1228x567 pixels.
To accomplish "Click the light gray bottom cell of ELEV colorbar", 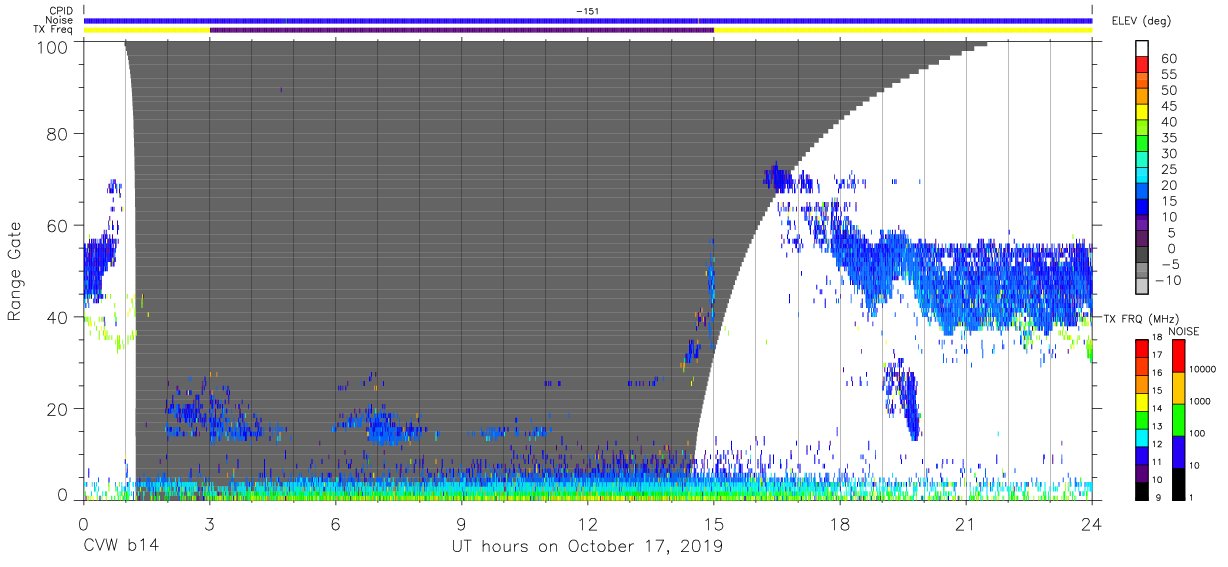I will pyautogui.click(x=1142, y=288).
